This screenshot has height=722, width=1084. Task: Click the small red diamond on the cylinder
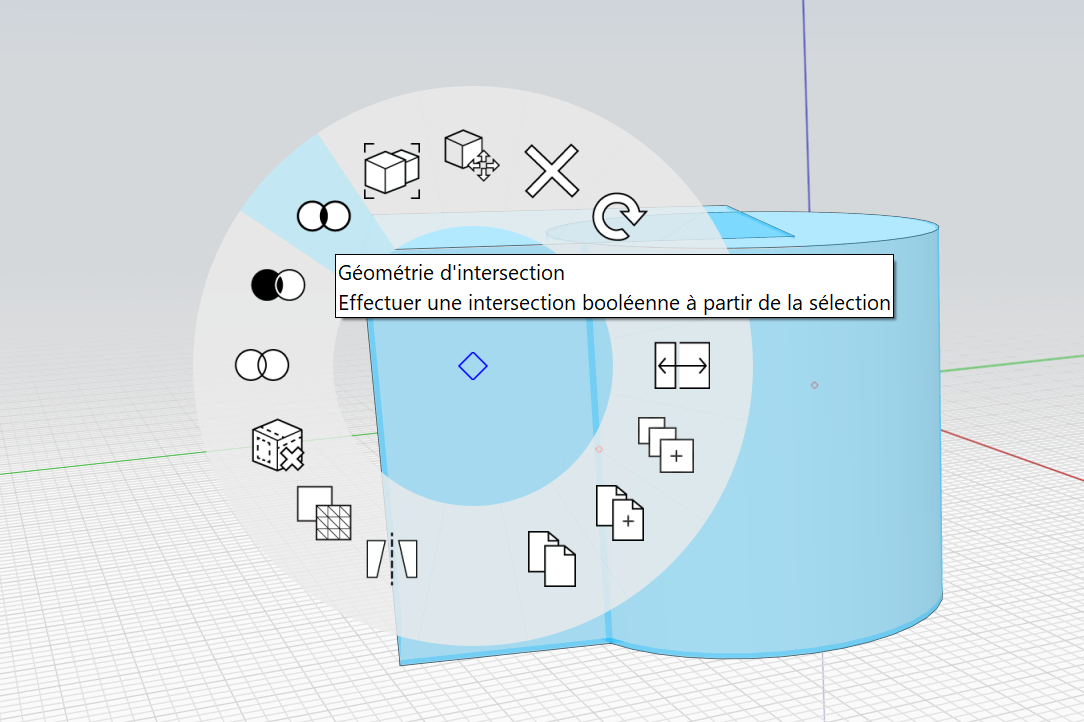coord(814,385)
